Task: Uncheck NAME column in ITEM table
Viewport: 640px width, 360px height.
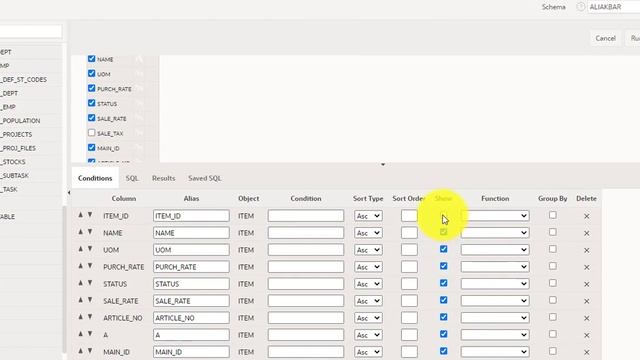Action: click(x=91, y=59)
